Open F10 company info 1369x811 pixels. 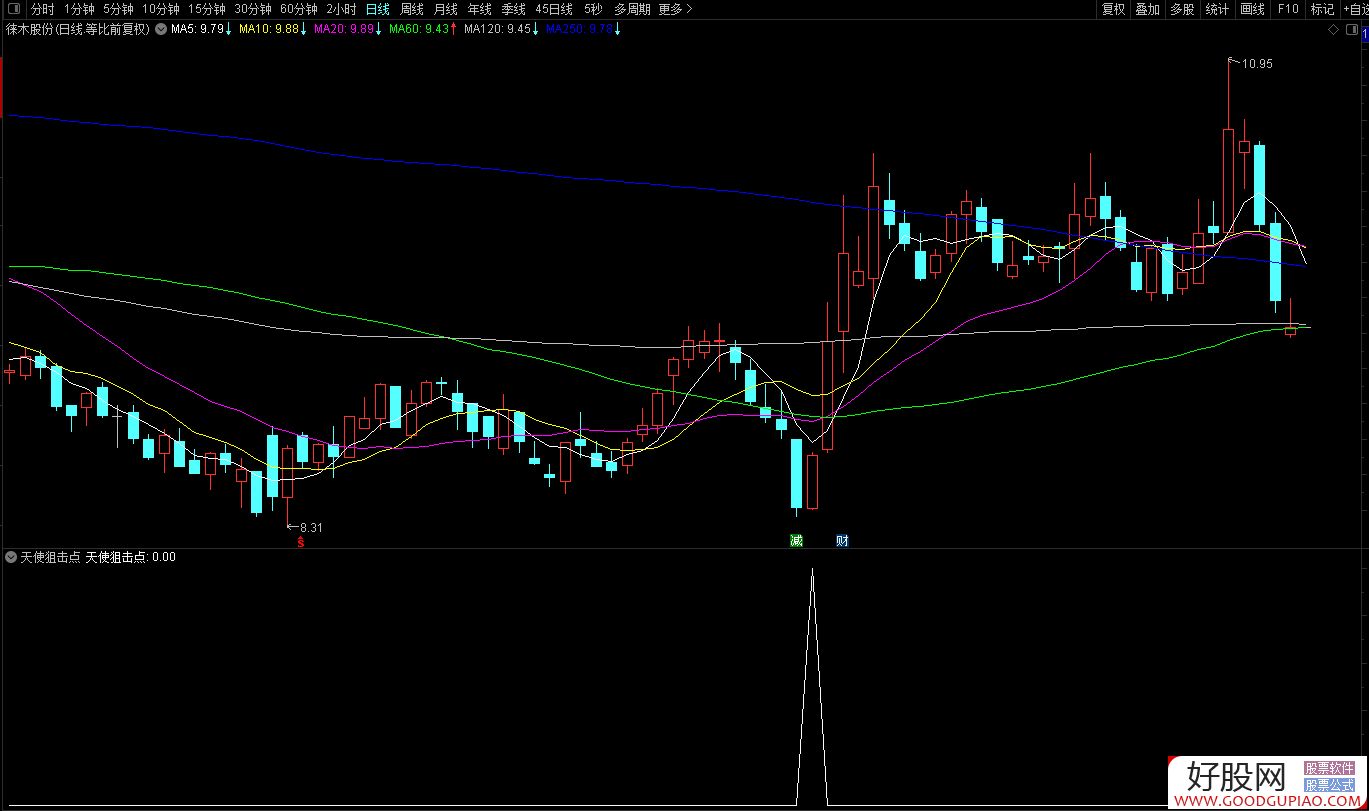tap(1288, 9)
